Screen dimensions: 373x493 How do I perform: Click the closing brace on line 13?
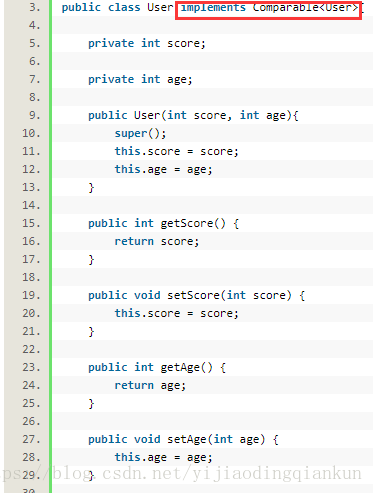[x=91, y=188]
